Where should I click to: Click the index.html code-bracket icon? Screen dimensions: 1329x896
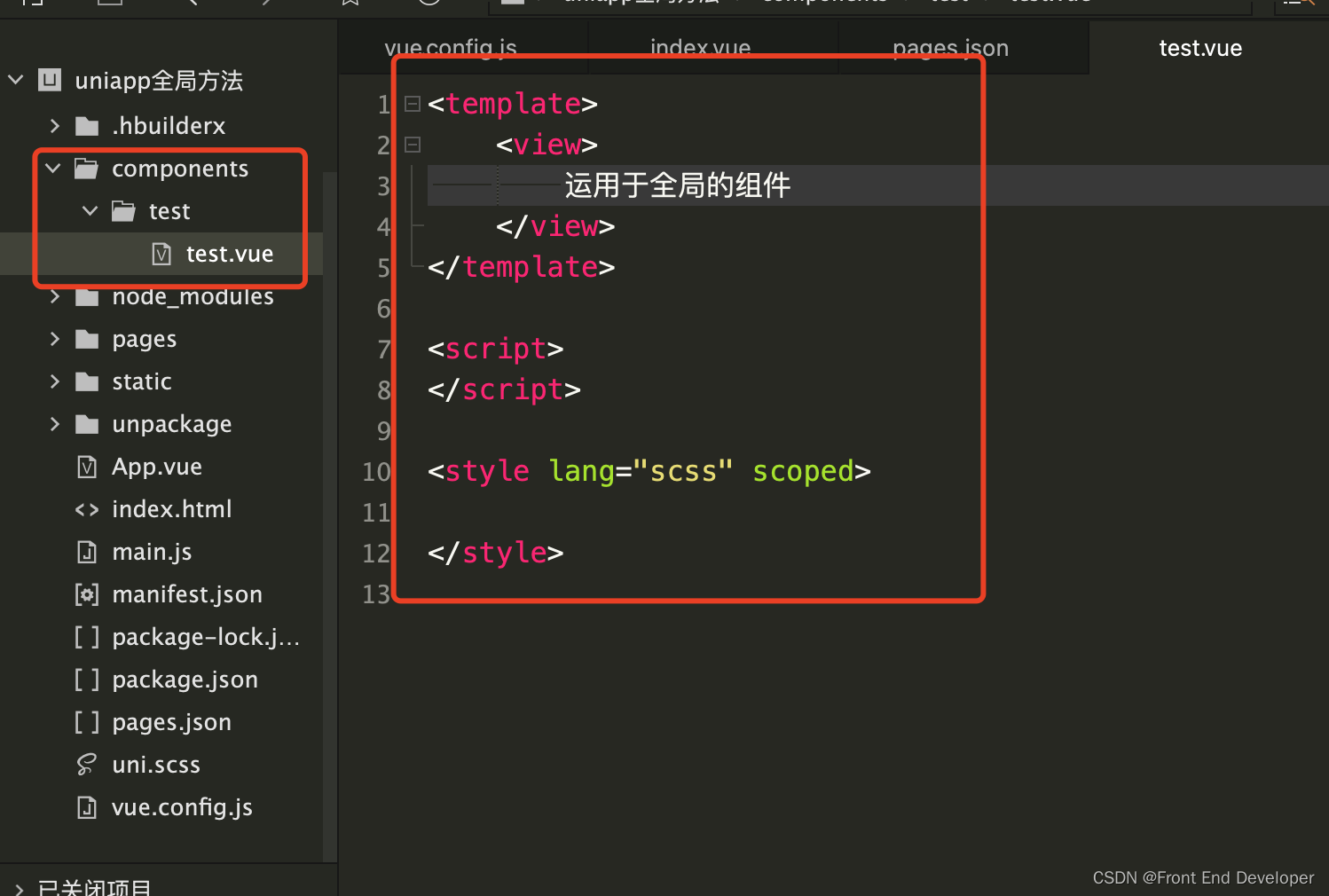(x=87, y=509)
